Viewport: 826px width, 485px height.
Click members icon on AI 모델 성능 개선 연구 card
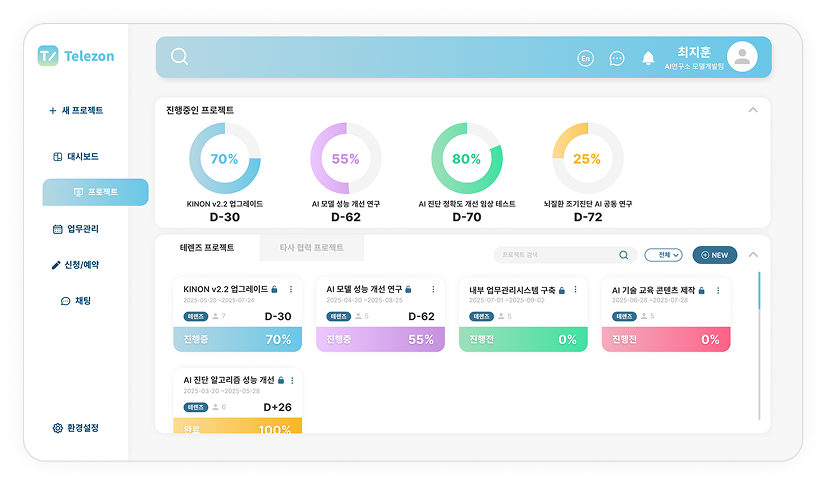(x=358, y=316)
